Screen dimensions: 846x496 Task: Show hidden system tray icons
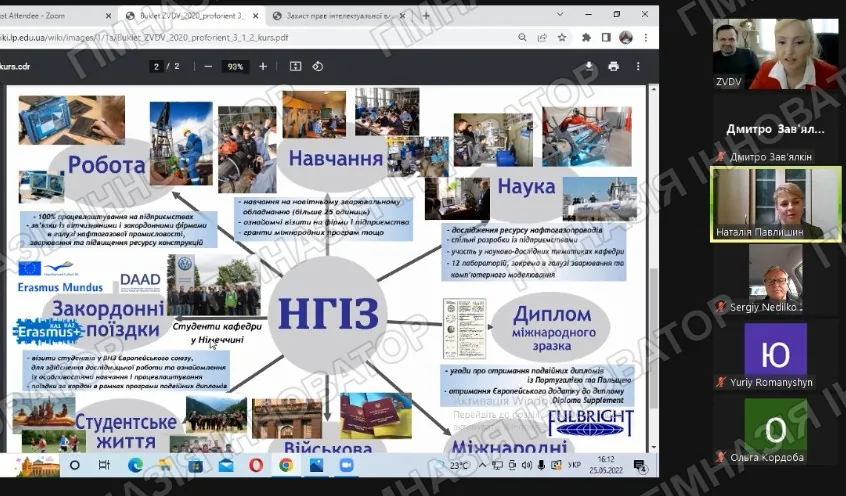(x=482, y=465)
